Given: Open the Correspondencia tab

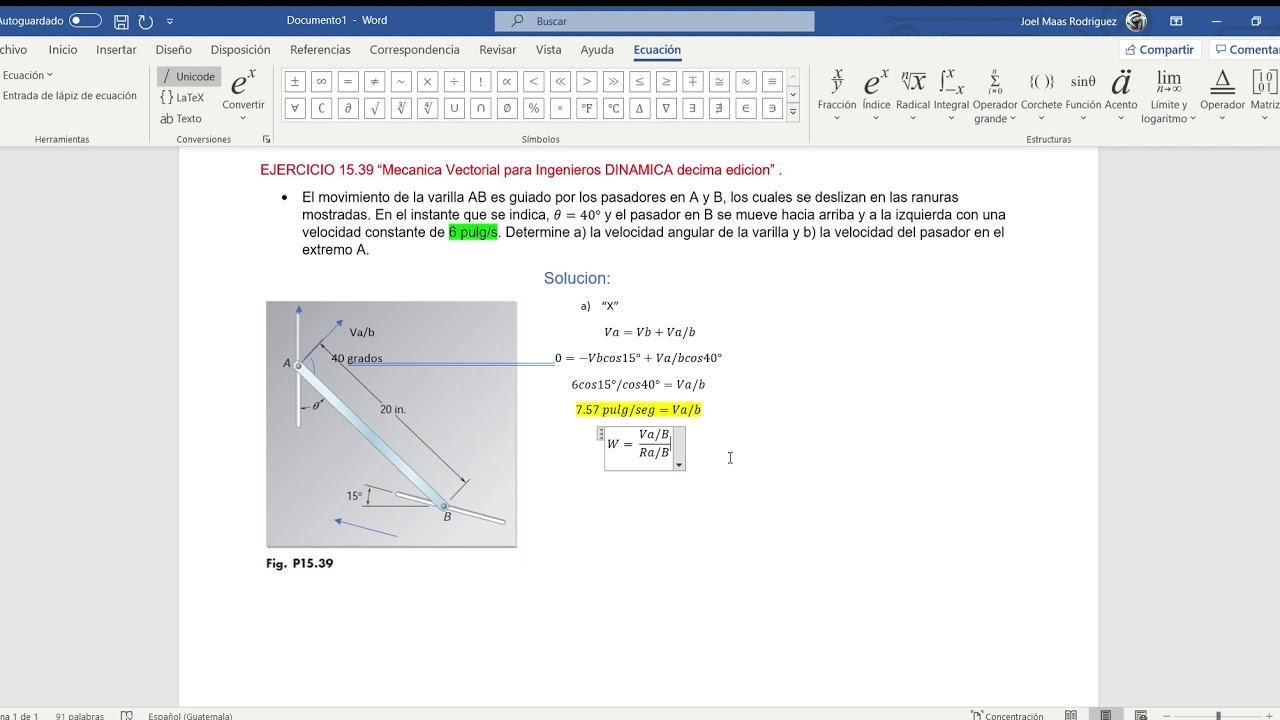Looking at the screenshot, I should point(415,50).
